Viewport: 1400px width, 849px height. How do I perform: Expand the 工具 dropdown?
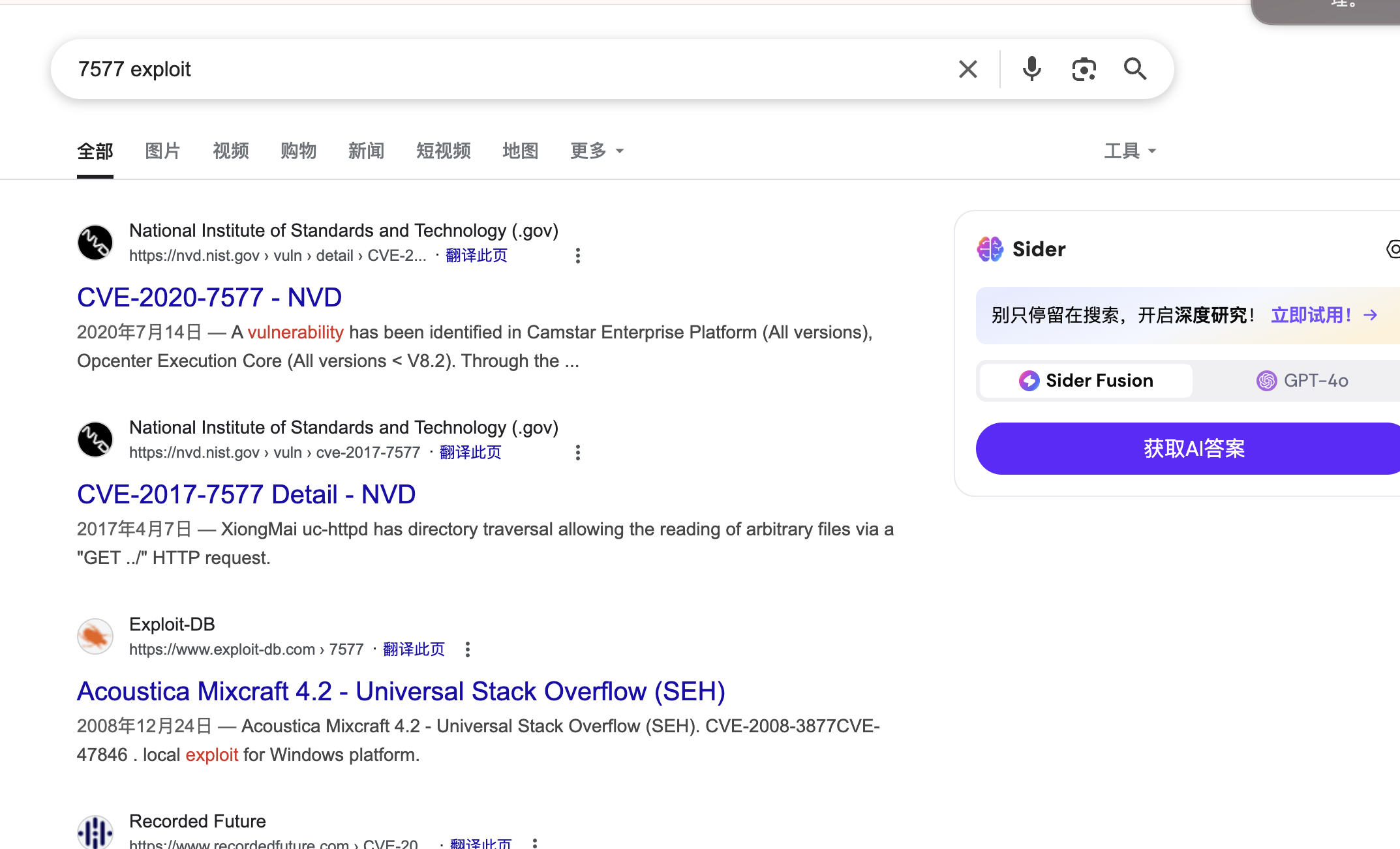click(x=1130, y=151)
